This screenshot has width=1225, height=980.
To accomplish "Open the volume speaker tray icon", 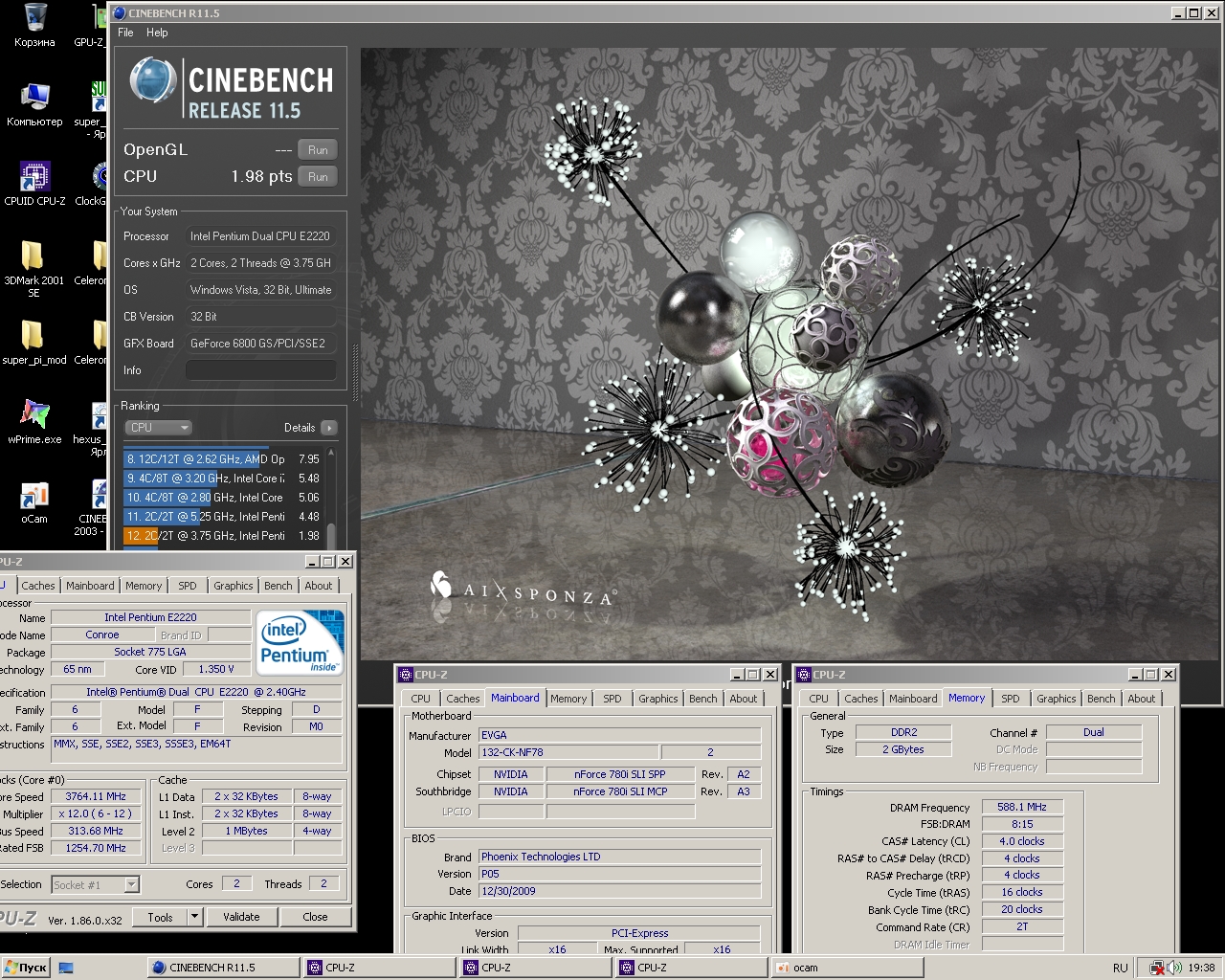I will (x=1175, y=968).
